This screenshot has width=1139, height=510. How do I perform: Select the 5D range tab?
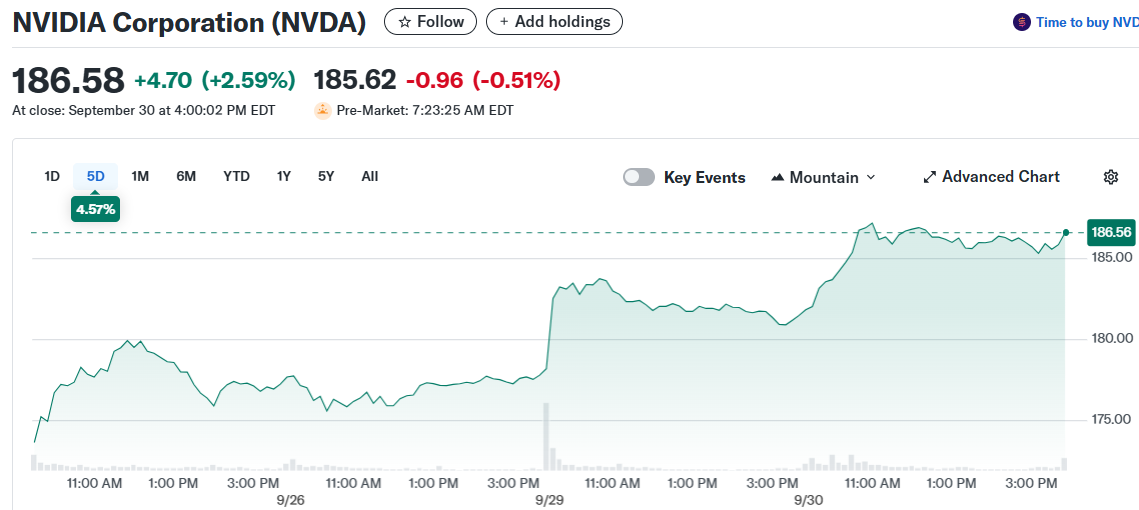95,176
